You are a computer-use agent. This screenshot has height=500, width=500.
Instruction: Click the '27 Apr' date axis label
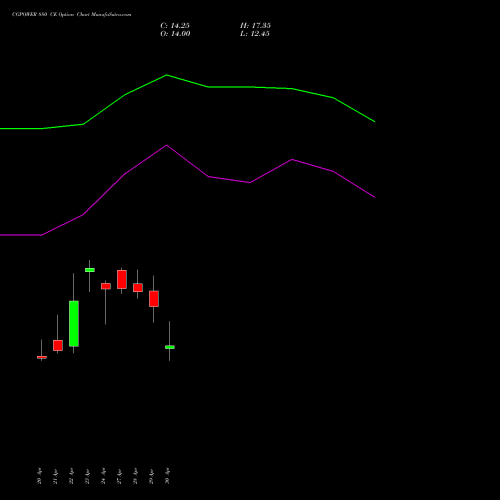tap(119, 476)
